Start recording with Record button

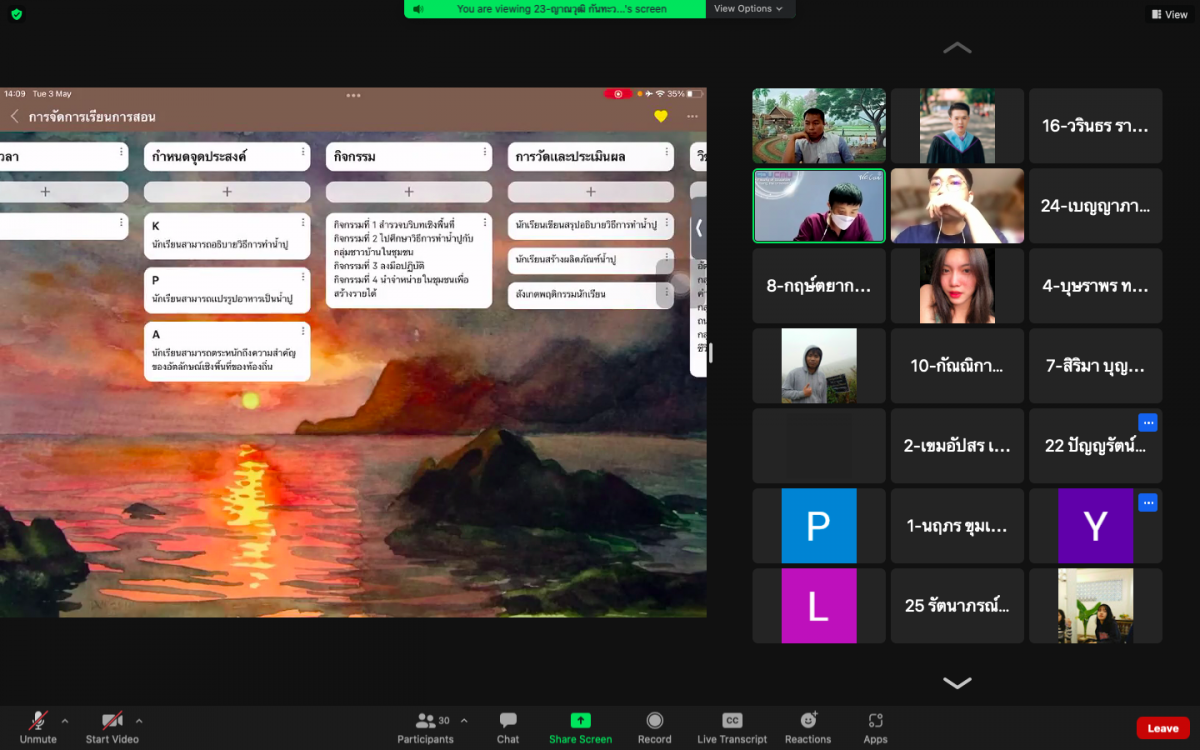(x=655, y=727)
